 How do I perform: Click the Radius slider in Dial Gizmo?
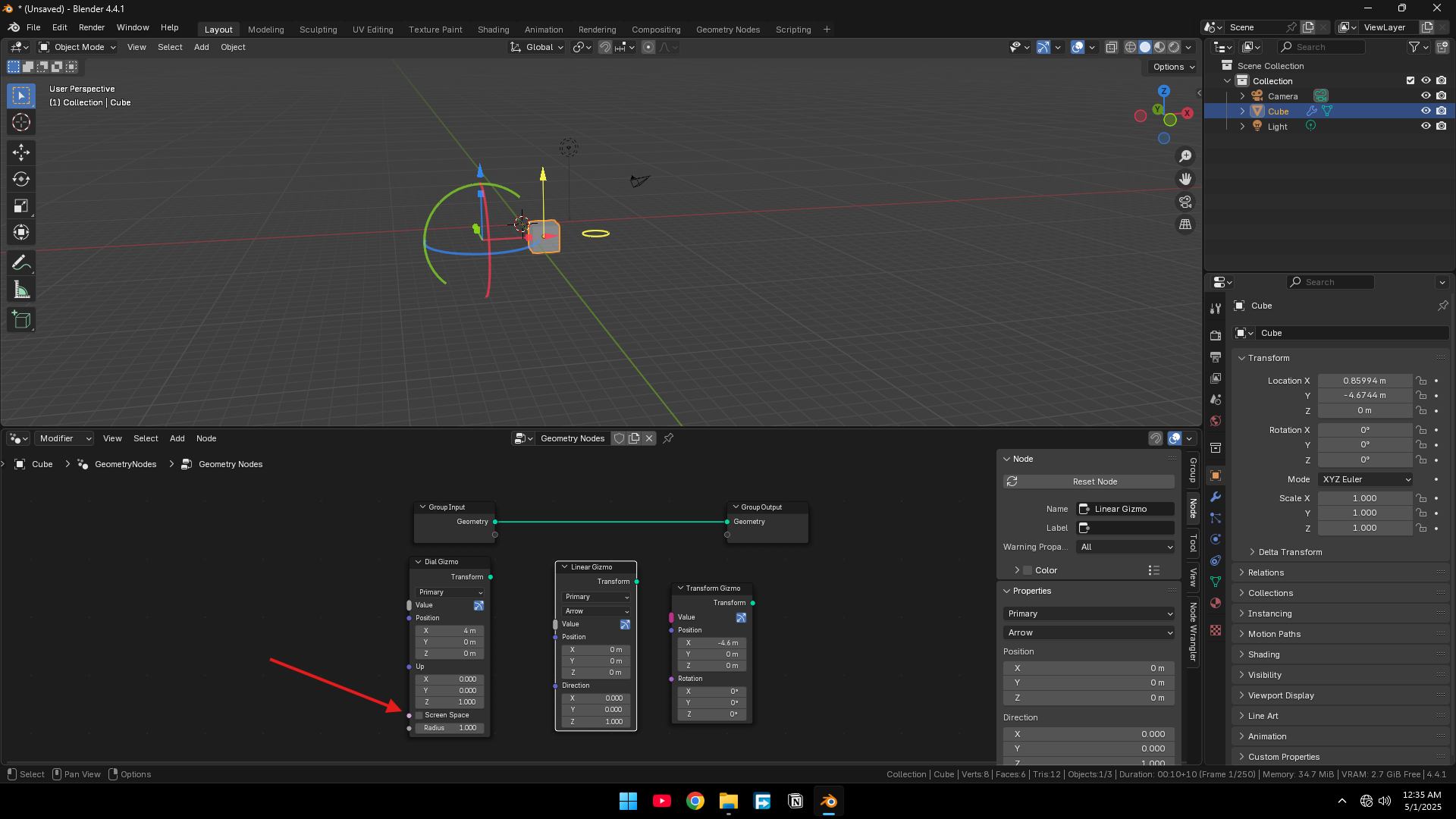[x=450, y=728]
